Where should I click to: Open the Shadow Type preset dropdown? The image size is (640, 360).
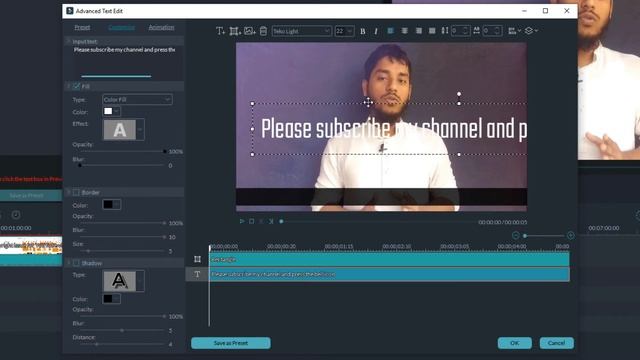[140, 281]
